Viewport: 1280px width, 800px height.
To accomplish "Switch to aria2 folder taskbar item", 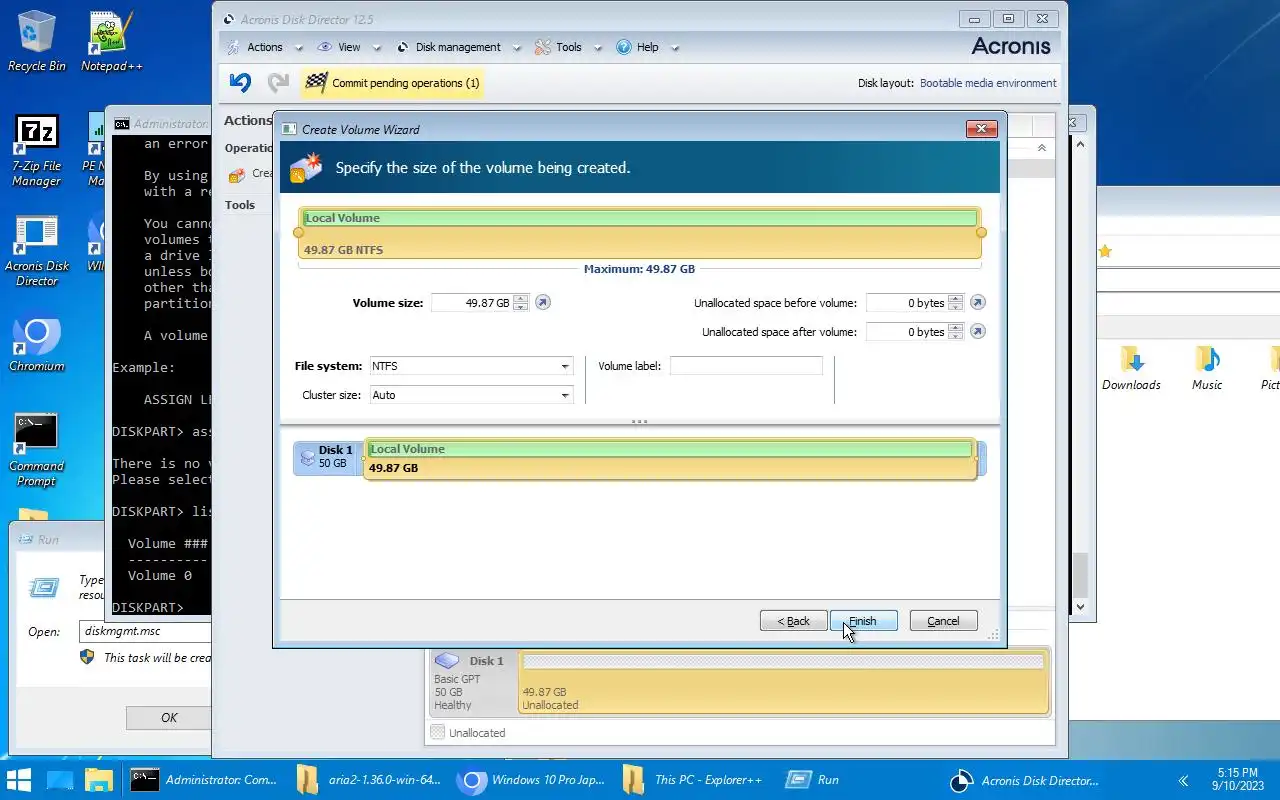I will (368, 780).
